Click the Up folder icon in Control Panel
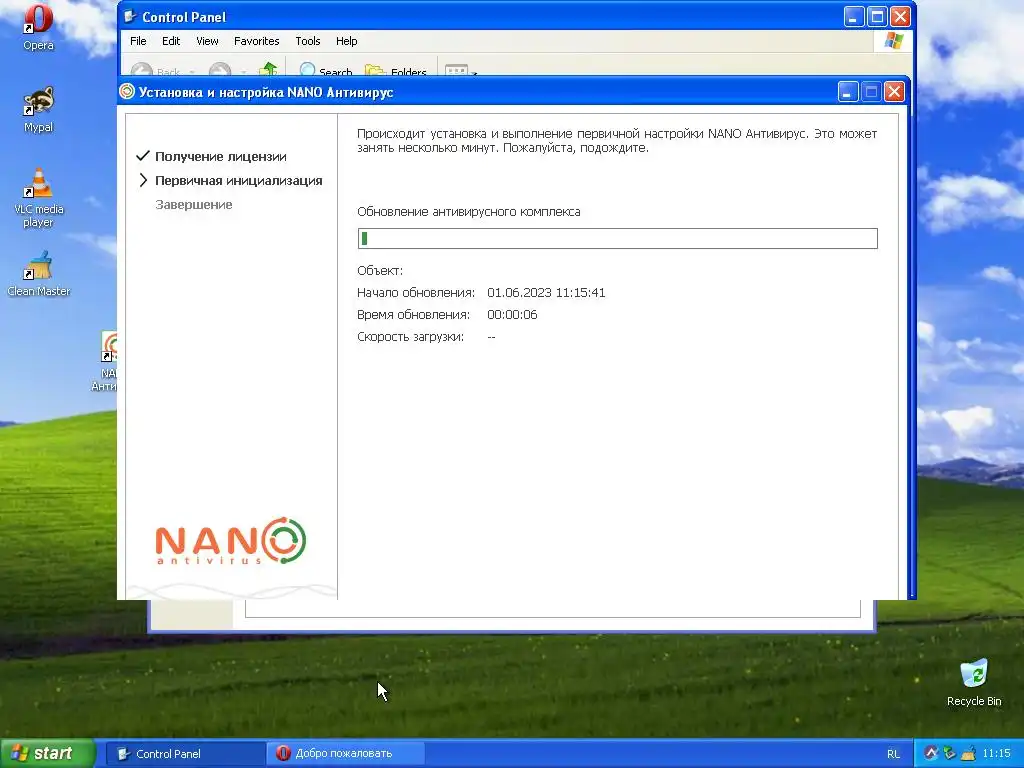The height and width of the screenshot is (768, 1024). (268, 69)
